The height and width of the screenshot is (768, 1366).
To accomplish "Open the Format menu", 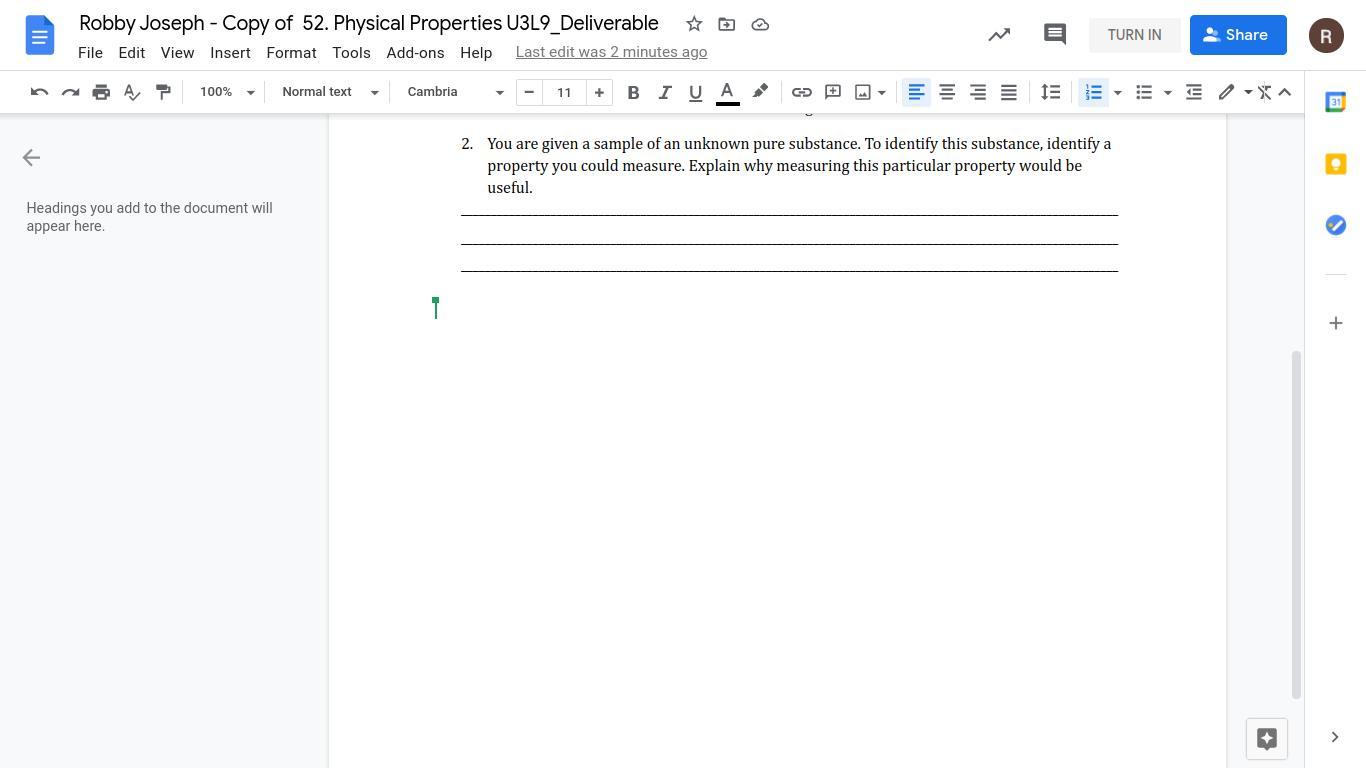I will (291, 52).
